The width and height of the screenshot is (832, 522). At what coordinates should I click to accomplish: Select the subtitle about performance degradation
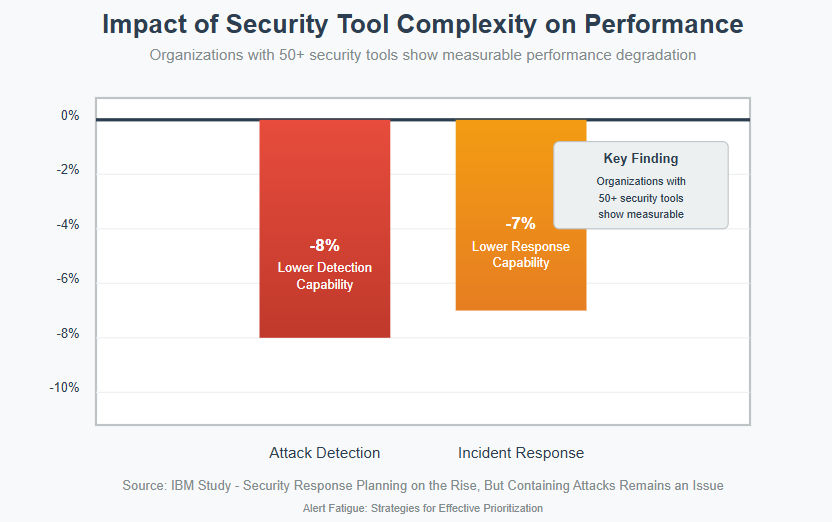423,55
